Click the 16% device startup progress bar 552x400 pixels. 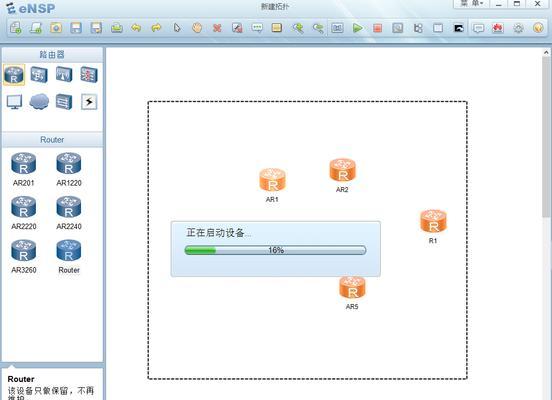(x=275, y=250)
